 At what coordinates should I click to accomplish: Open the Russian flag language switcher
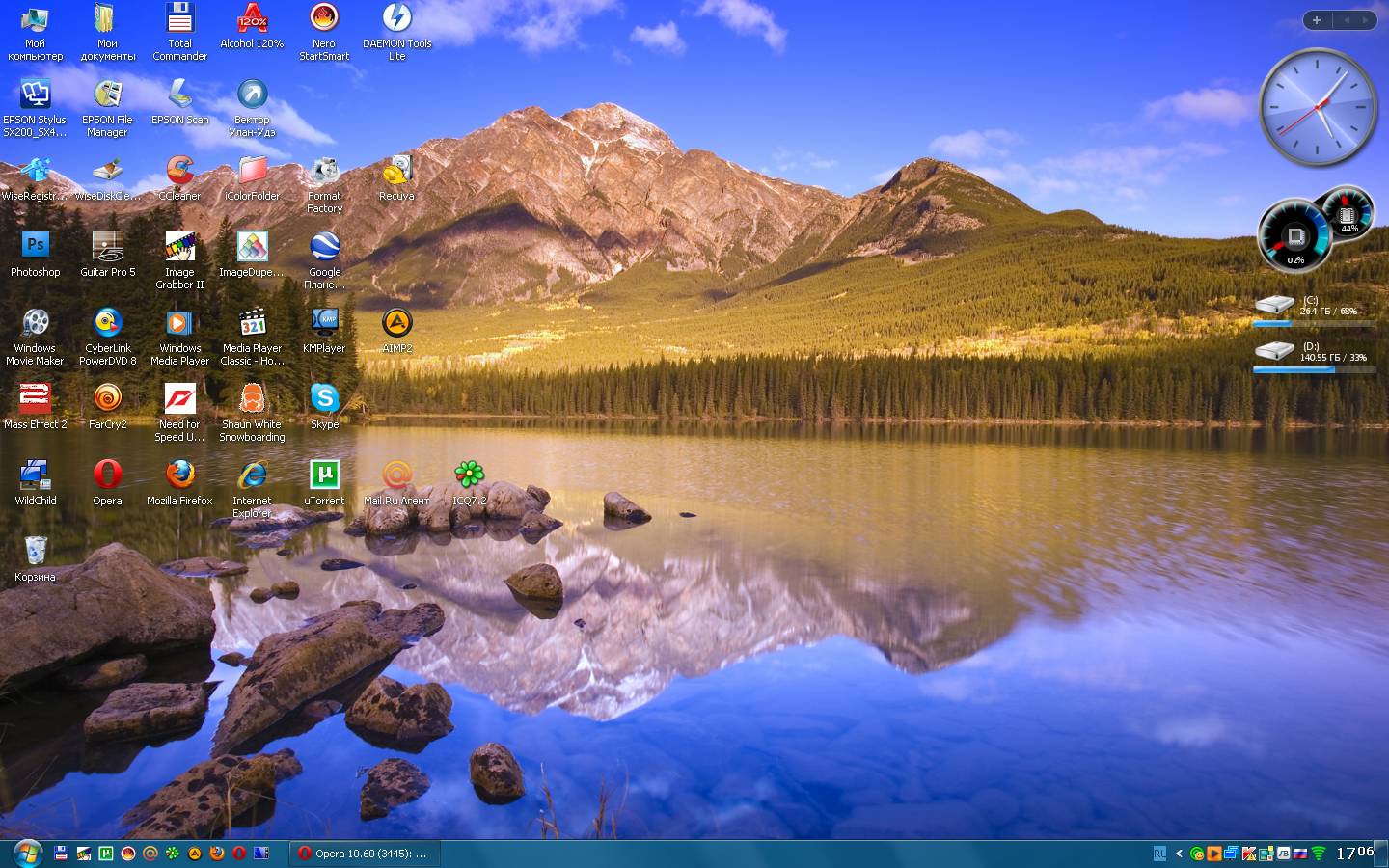click(x=1300, y=854)
